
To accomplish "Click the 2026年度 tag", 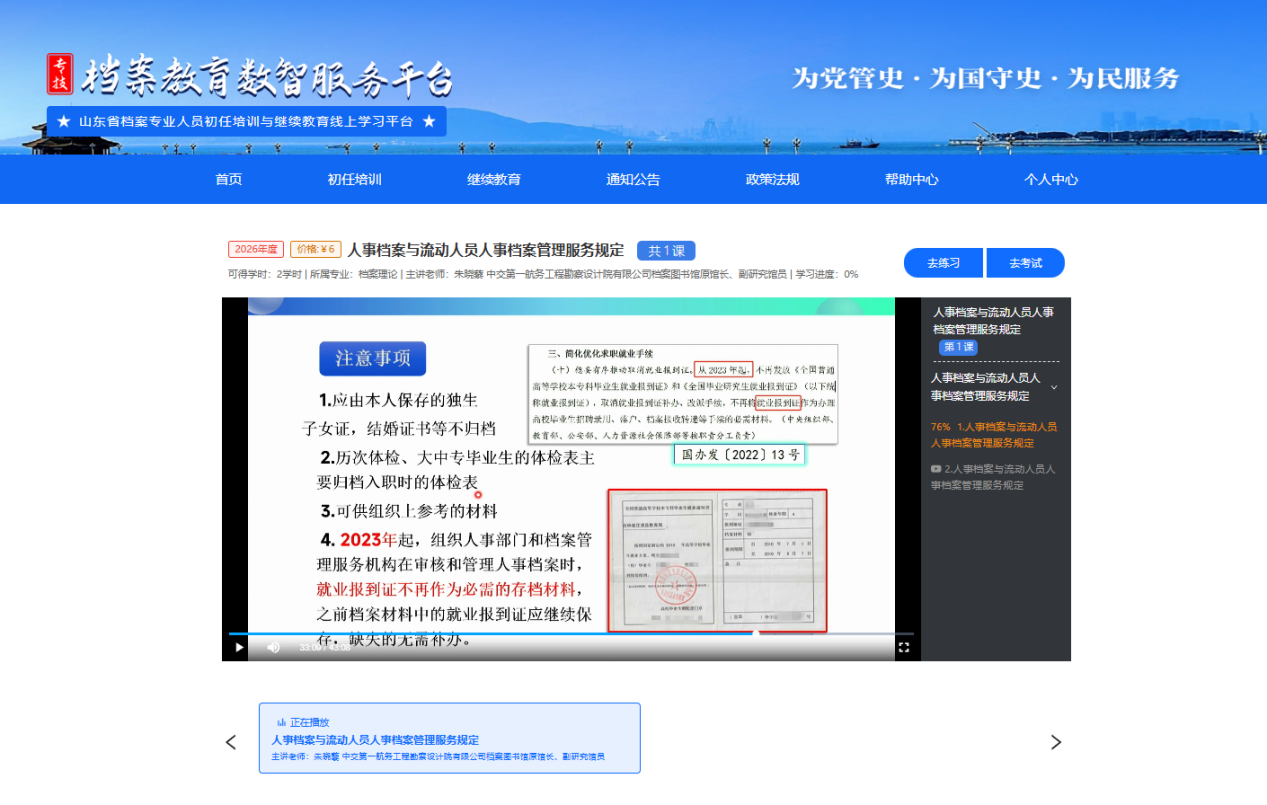I will pos(256,250).
